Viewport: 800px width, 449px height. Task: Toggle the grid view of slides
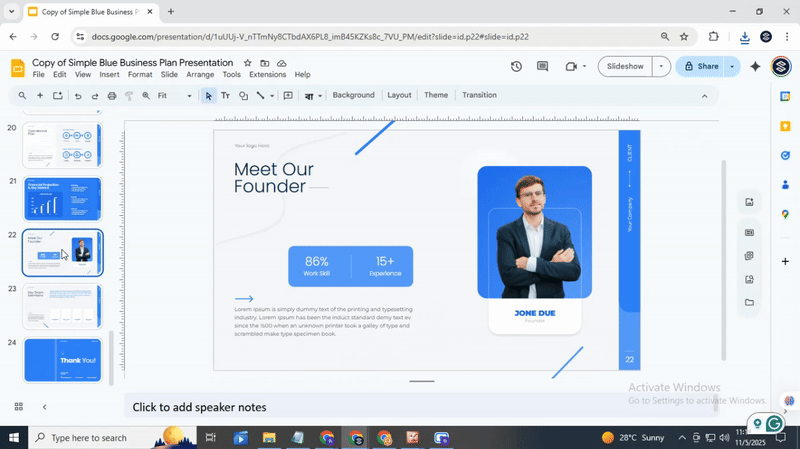point(18,407)
